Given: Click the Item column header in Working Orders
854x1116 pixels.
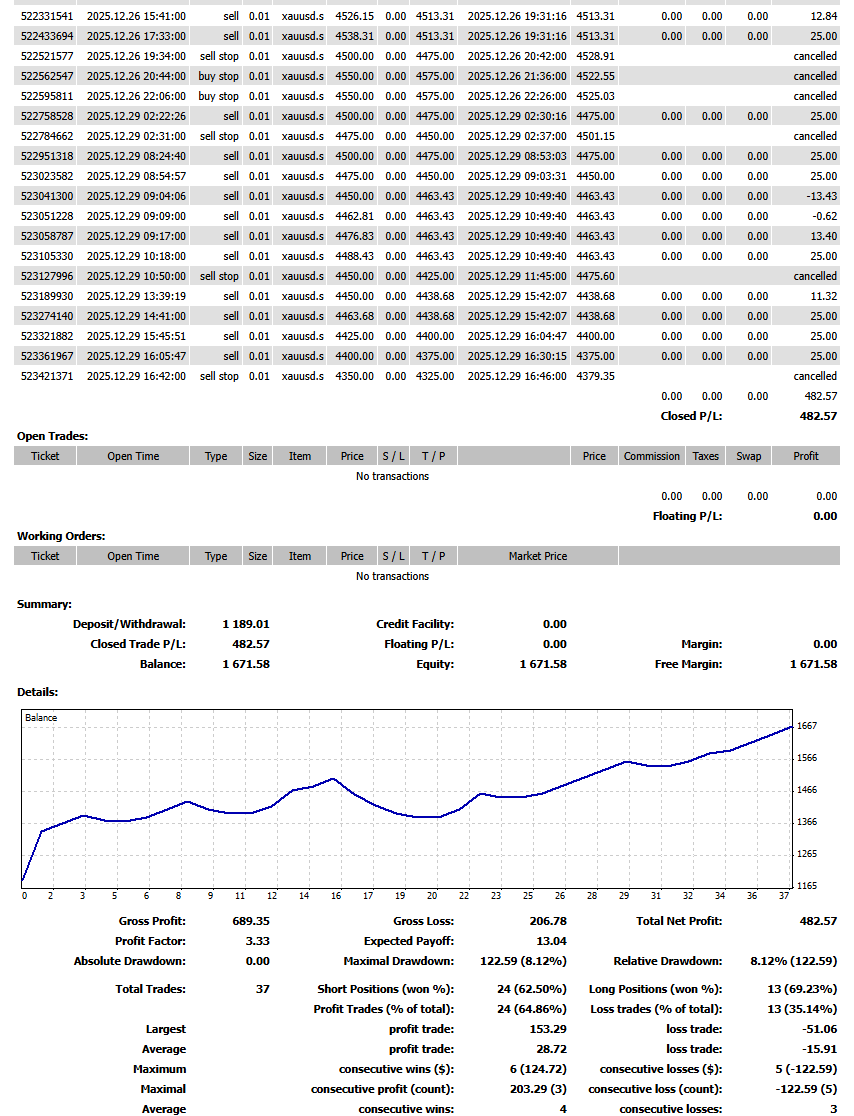Looking at the screenshot, I should pyautogui.click(x=299, y=556).
